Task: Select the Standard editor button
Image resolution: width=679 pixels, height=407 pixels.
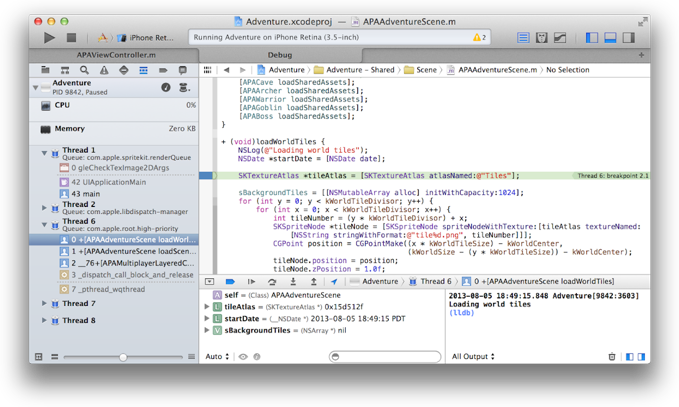Action: click(523, 38)
